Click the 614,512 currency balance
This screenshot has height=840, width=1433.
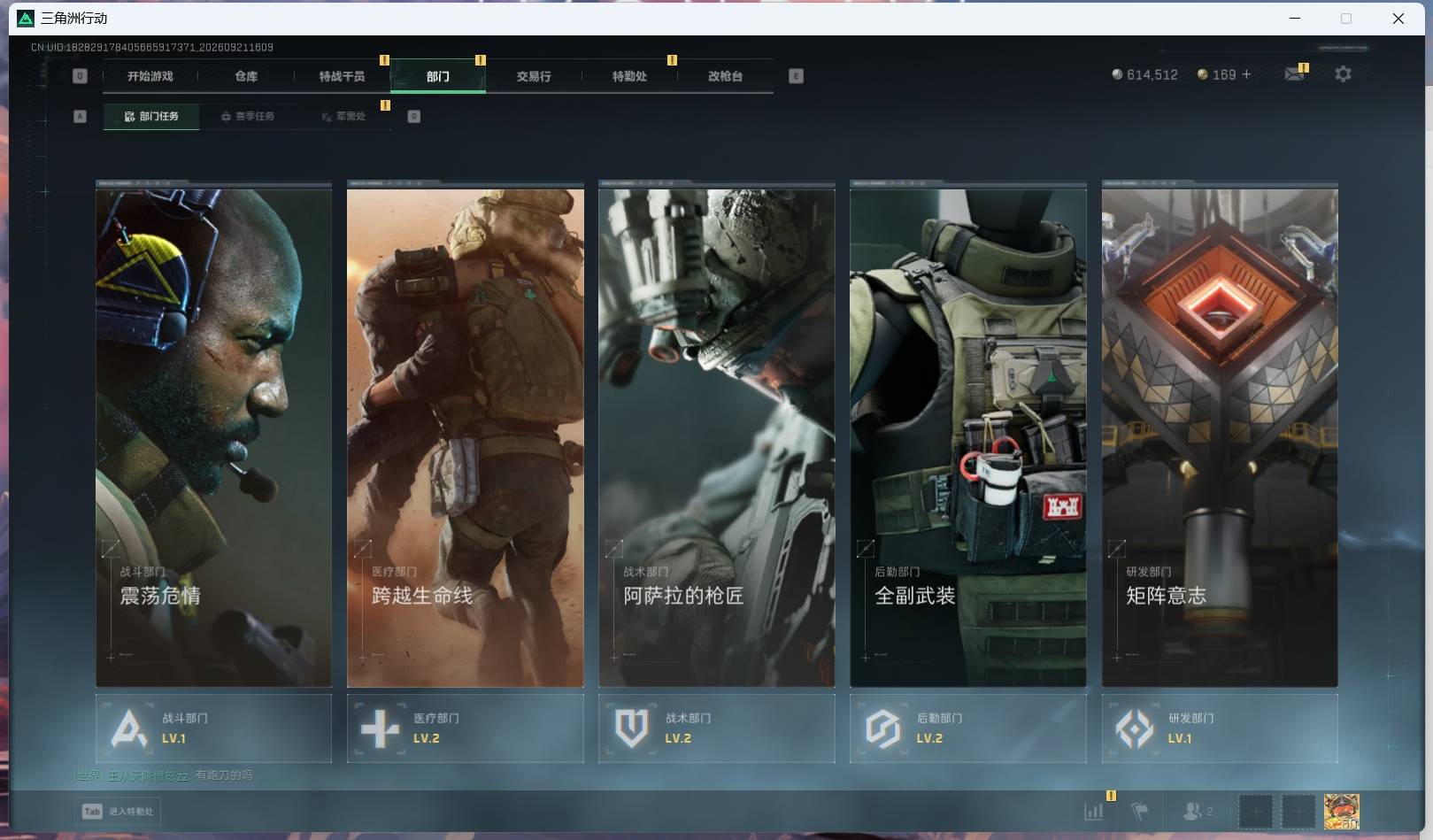(x=1152, y=75)
